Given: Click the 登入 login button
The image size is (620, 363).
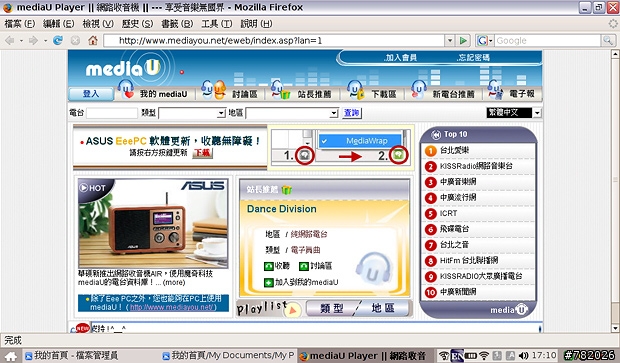Looking at the screenshot, I should pyautogui.click(x=91, y=94).
